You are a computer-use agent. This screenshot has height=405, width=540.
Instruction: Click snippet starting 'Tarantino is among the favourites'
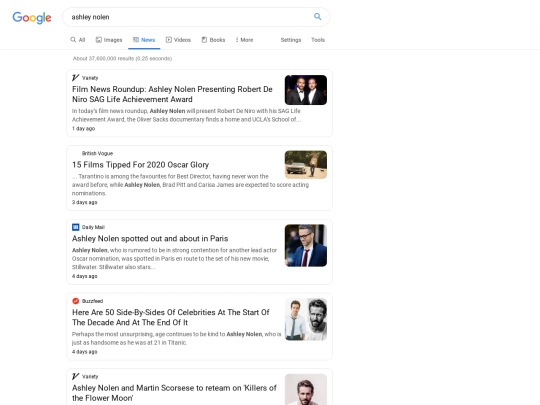click(190, 185)
